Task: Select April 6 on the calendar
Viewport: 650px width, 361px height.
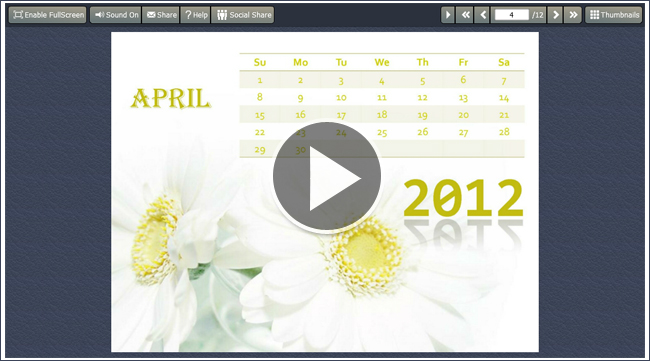Action: point(463,80)
